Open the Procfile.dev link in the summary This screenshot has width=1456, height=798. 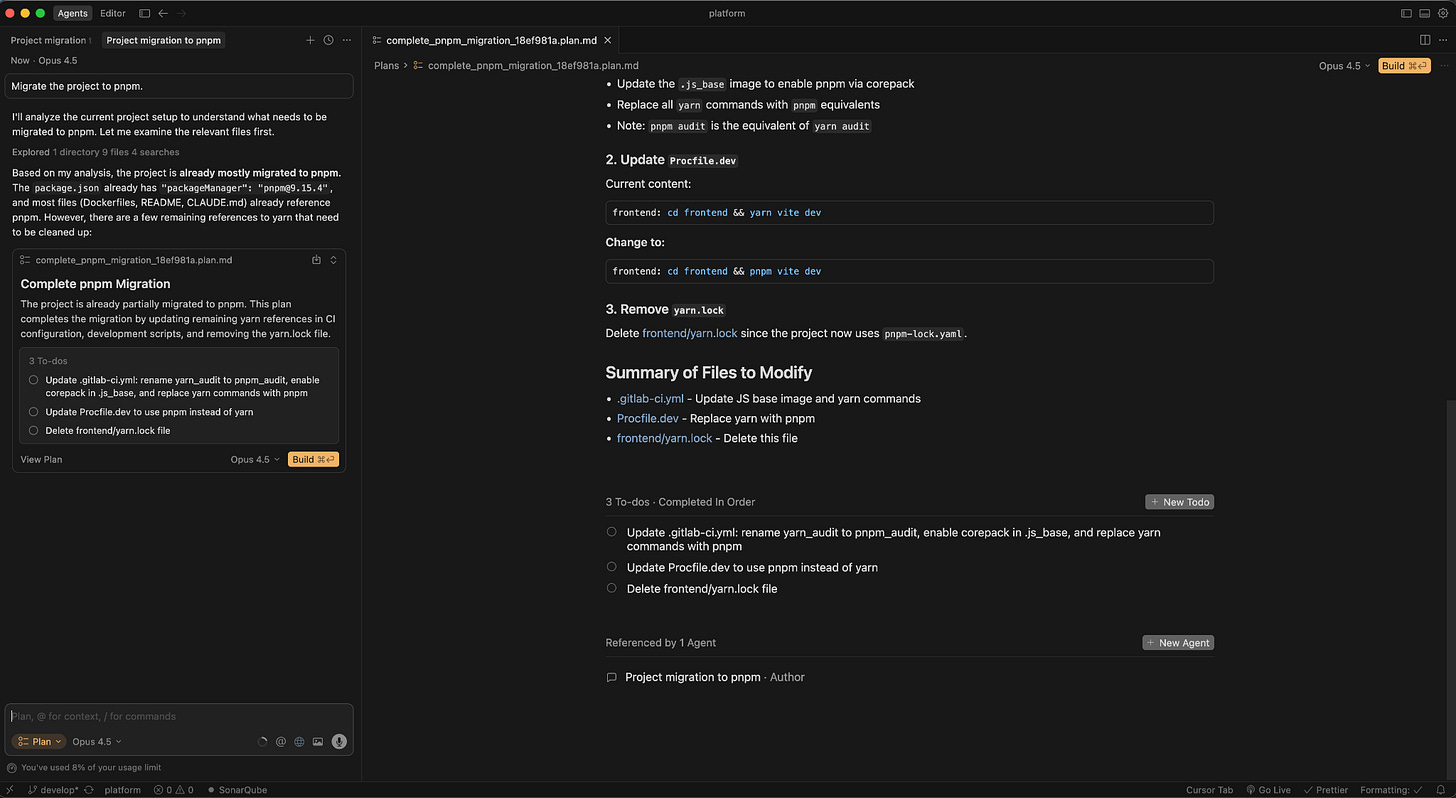point(648,418)
